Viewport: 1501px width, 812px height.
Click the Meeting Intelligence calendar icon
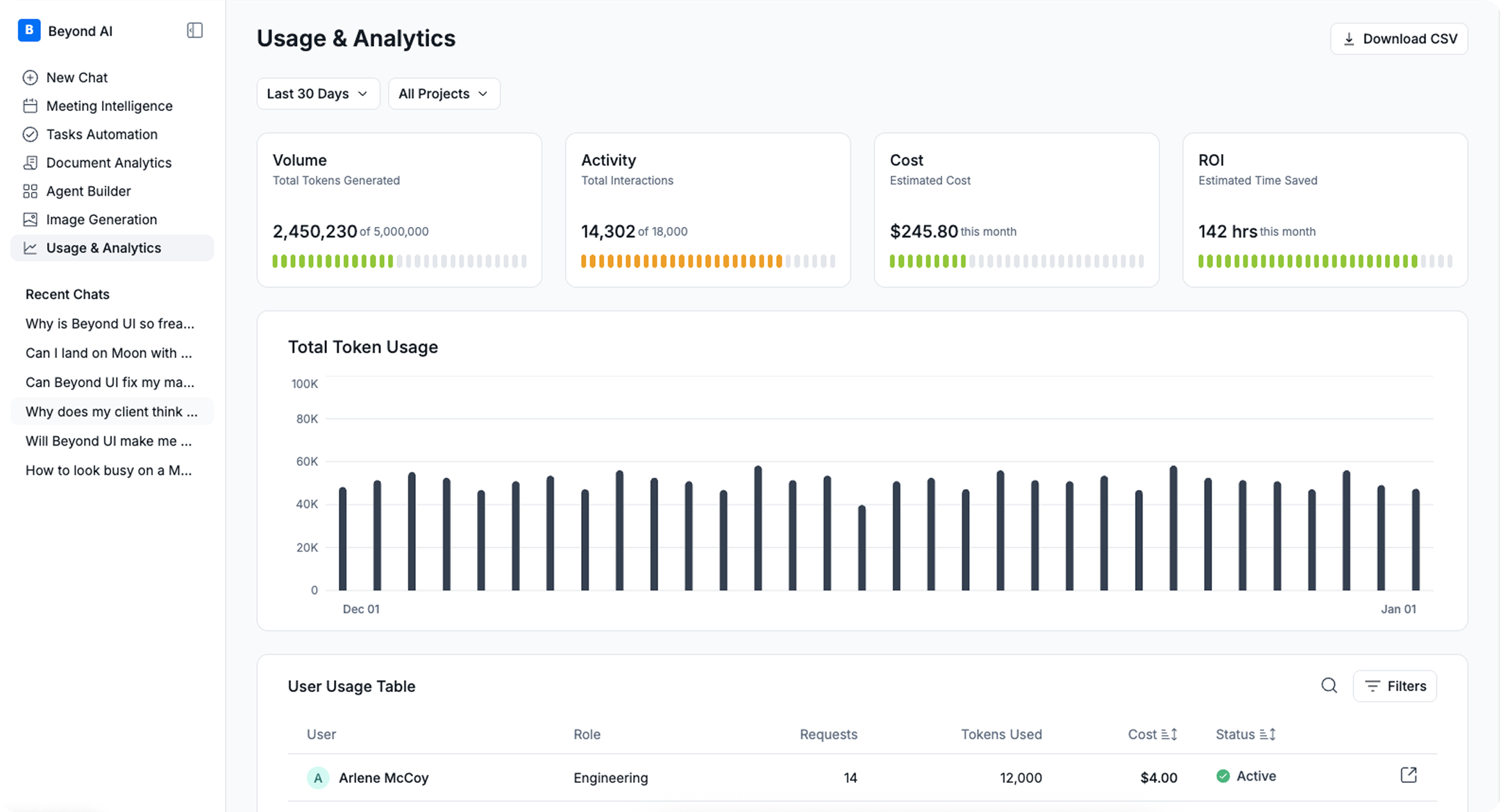(x=30, y=106)
